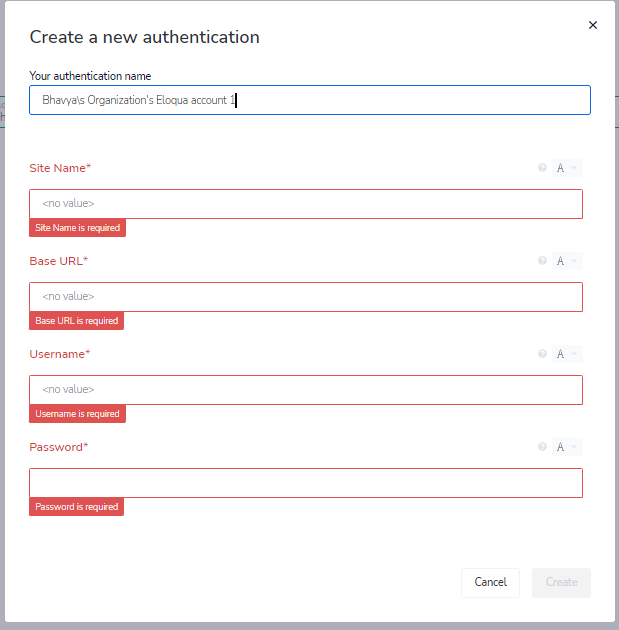This screenshot has height=630, width=619.
Task: Click the Create button
Action: 561,582
